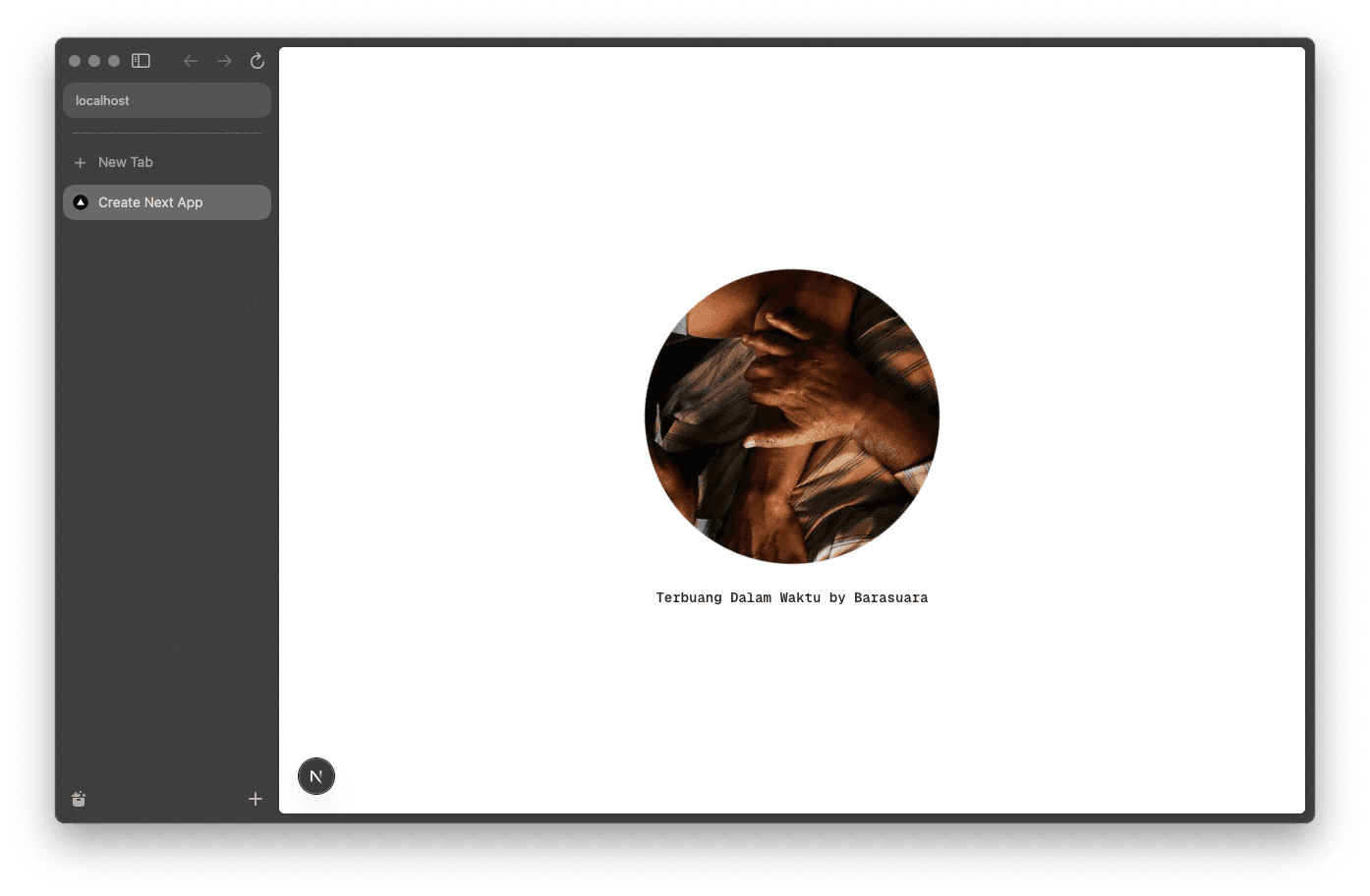The image size is (1370, 896).
Task: Go forward with the right arrow
Action: pyautogui.click(x=225, y=61)
